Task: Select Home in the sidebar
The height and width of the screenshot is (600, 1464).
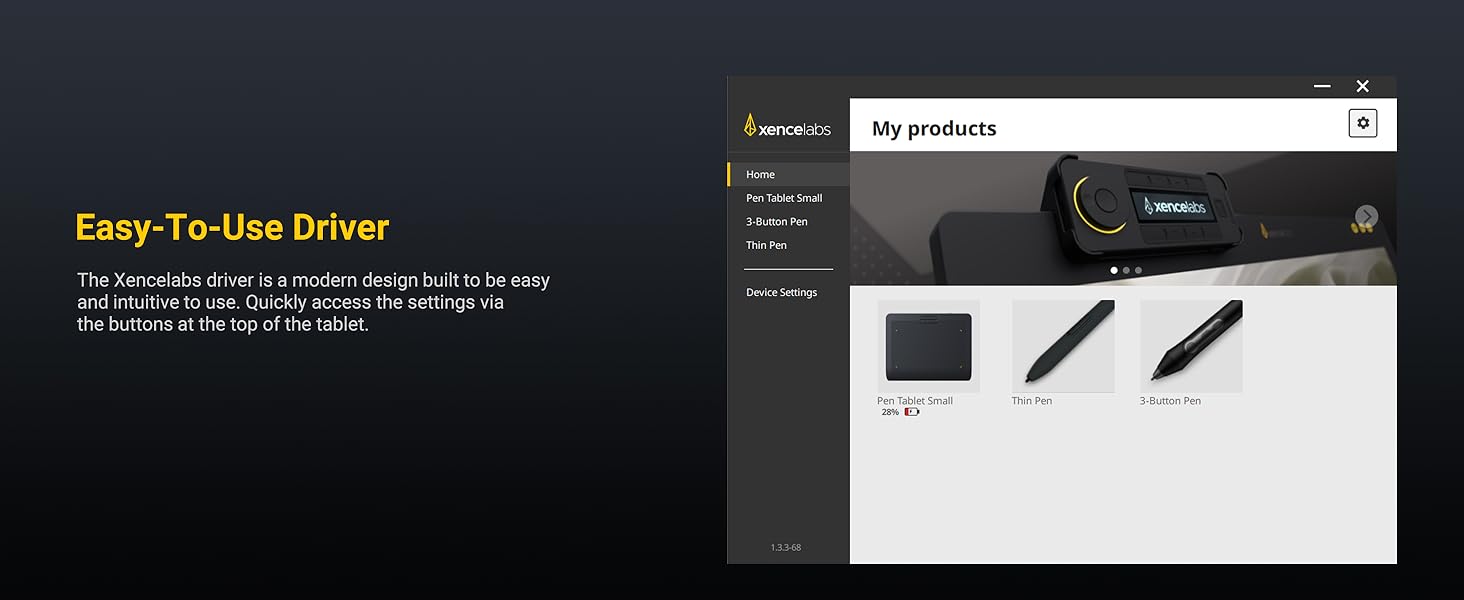Action: [x=760, y=174]
